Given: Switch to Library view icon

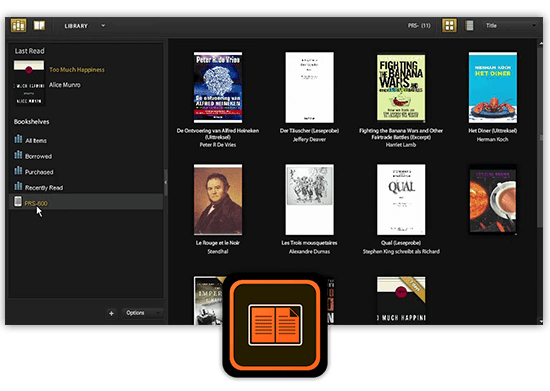Looking at the screenshot, I should 18,26.
